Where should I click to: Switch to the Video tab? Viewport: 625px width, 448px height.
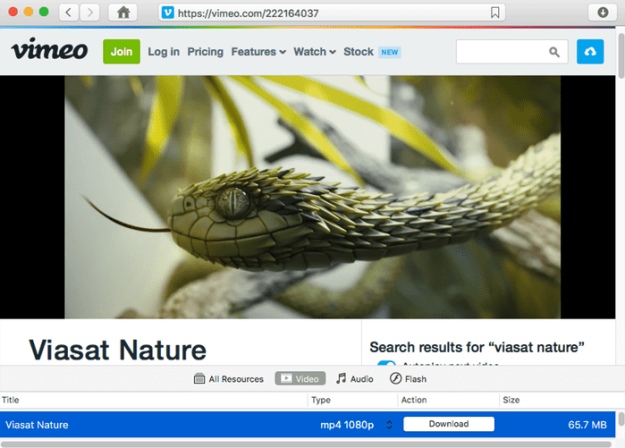click(300, 378)
